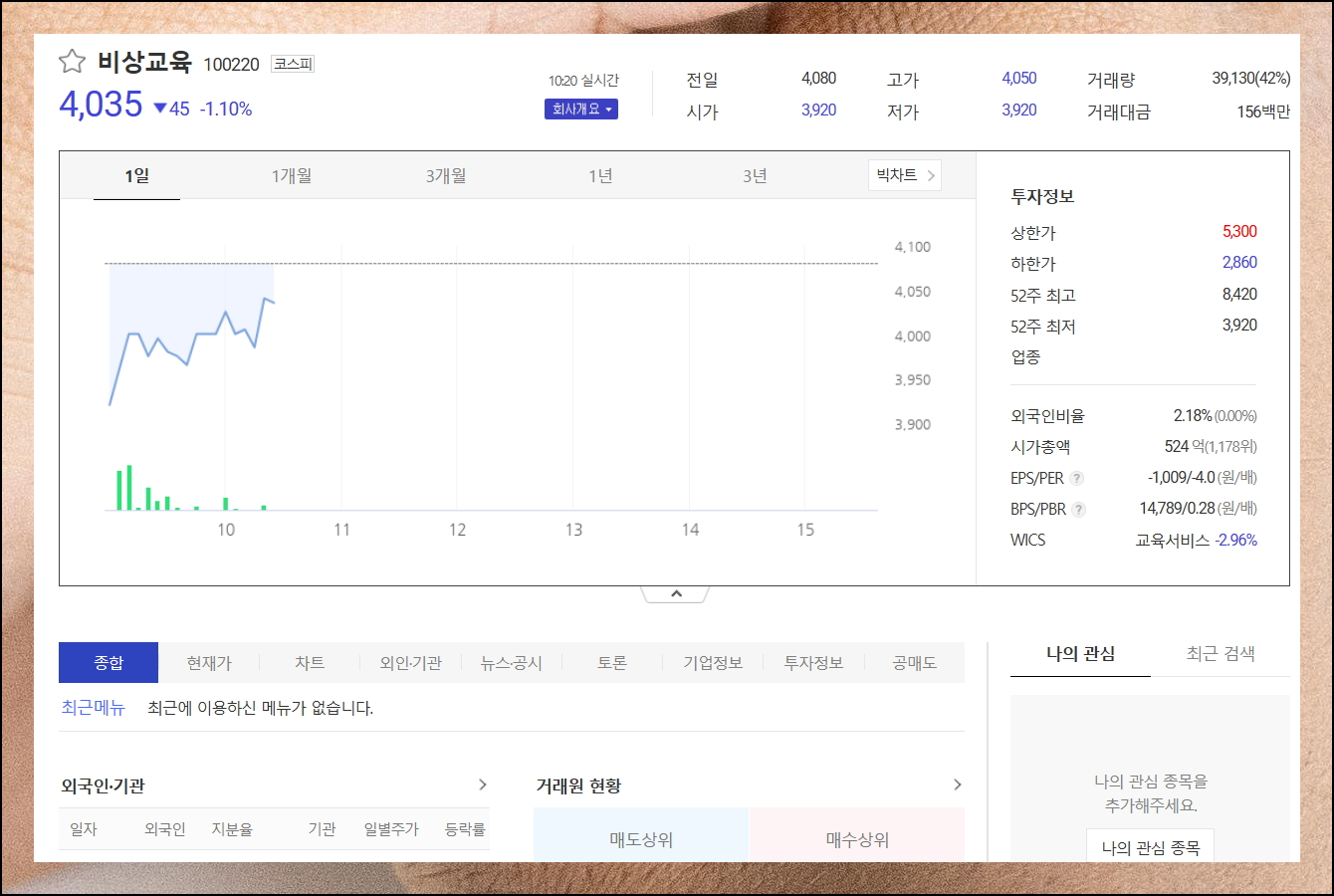Click the 10 o'clock axis label
Image resolution: width=1334 pixels, height=896 pixels.
pyautogui.click(x=226, y=530)
